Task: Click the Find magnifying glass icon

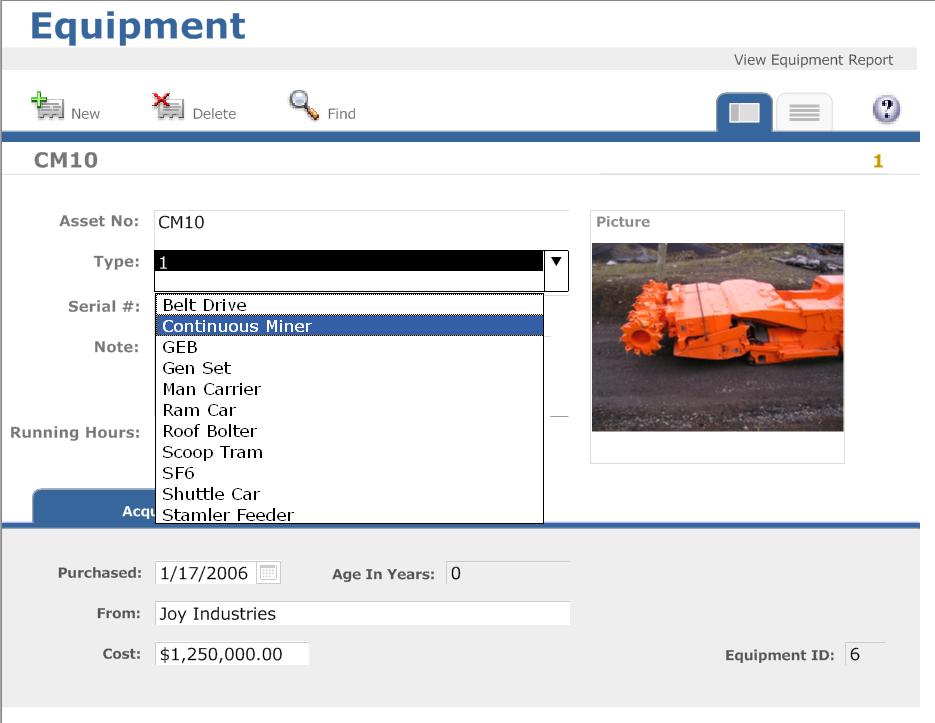Action: coord(304,105)
